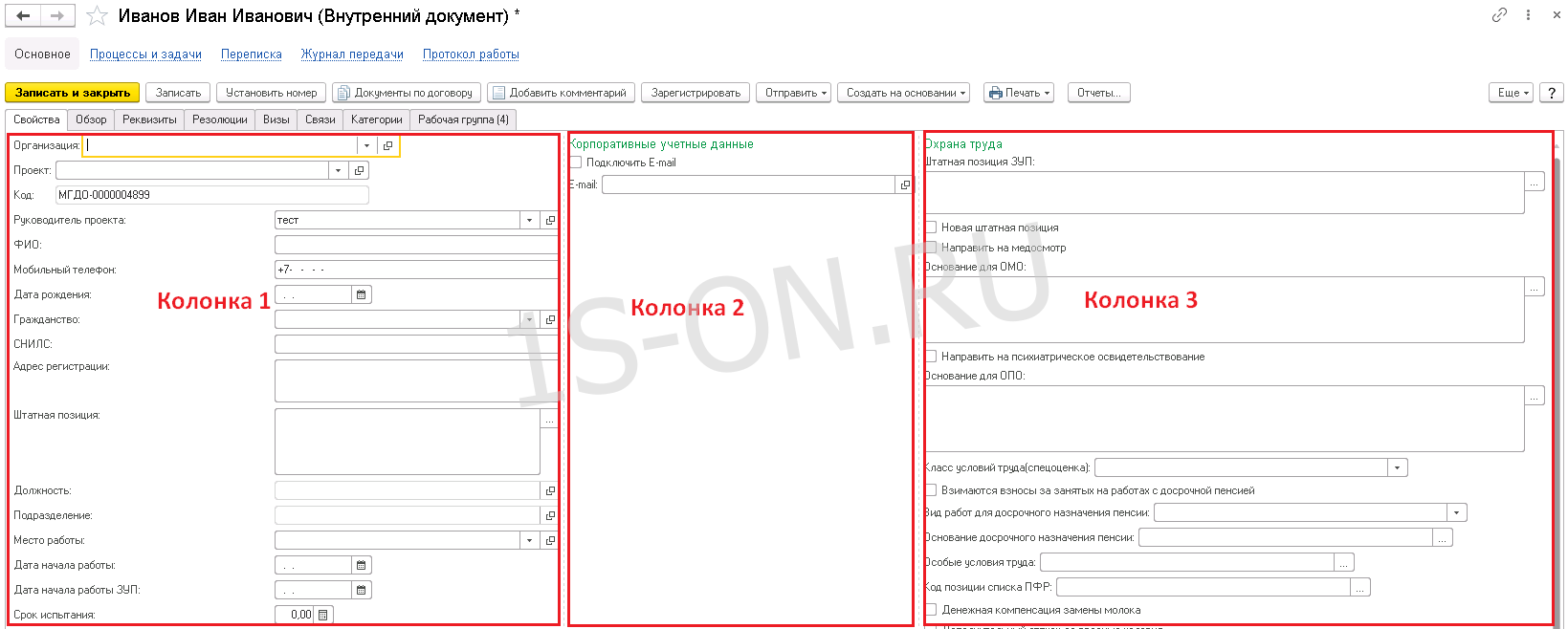Image resolution: width=1568 pixels, height=629 pixels.
Task: Open the Организация field's open-form icon
Action: pos(387,145)
